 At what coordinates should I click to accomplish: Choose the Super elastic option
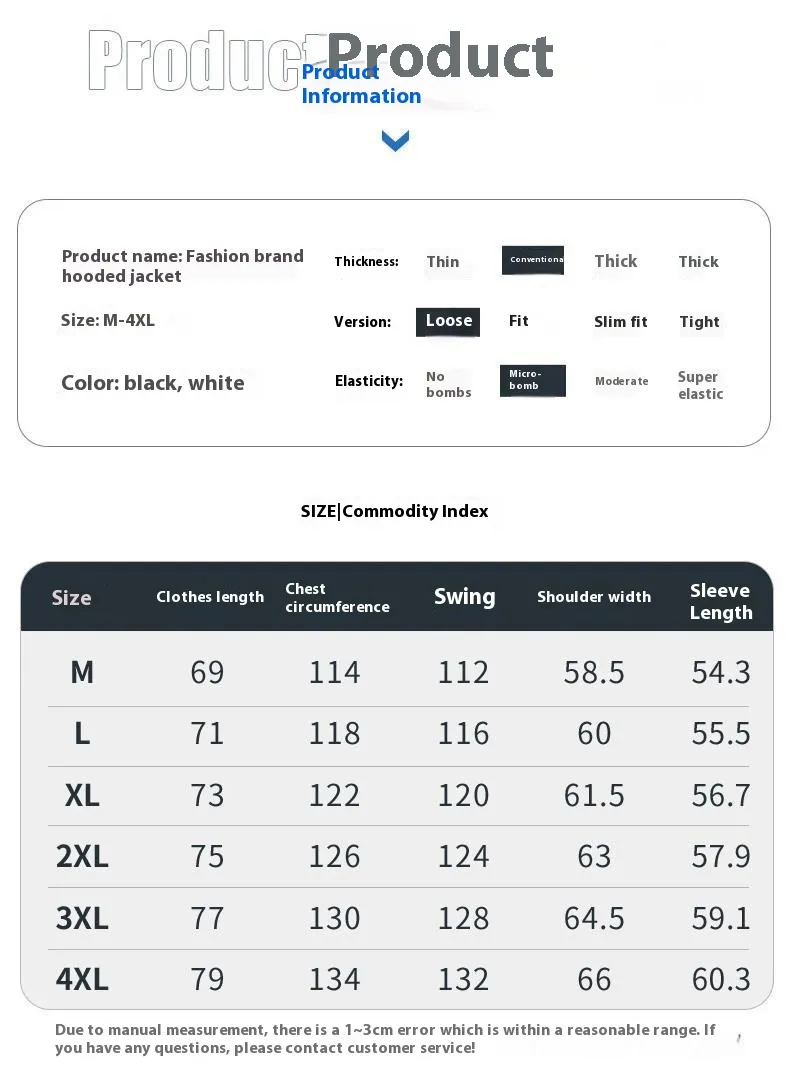[x=700, y=386]
